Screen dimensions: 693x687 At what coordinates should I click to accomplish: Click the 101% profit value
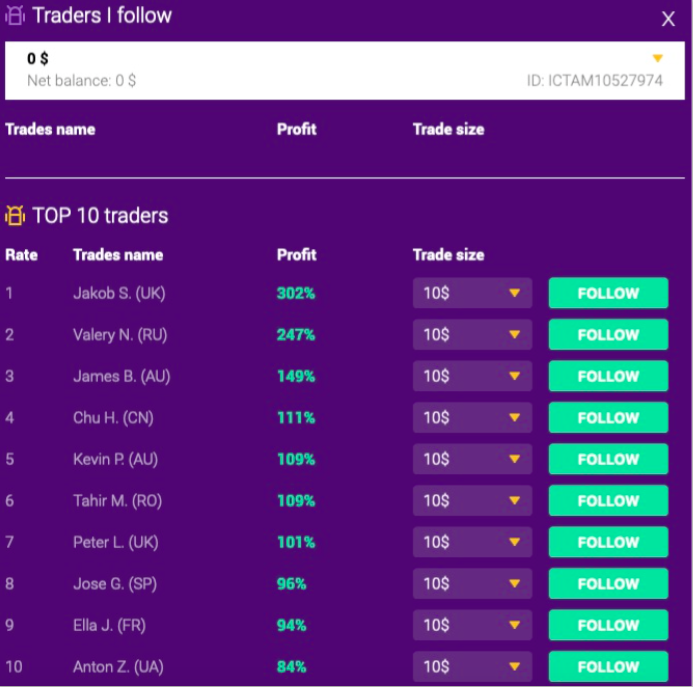(x=296, y=543)
